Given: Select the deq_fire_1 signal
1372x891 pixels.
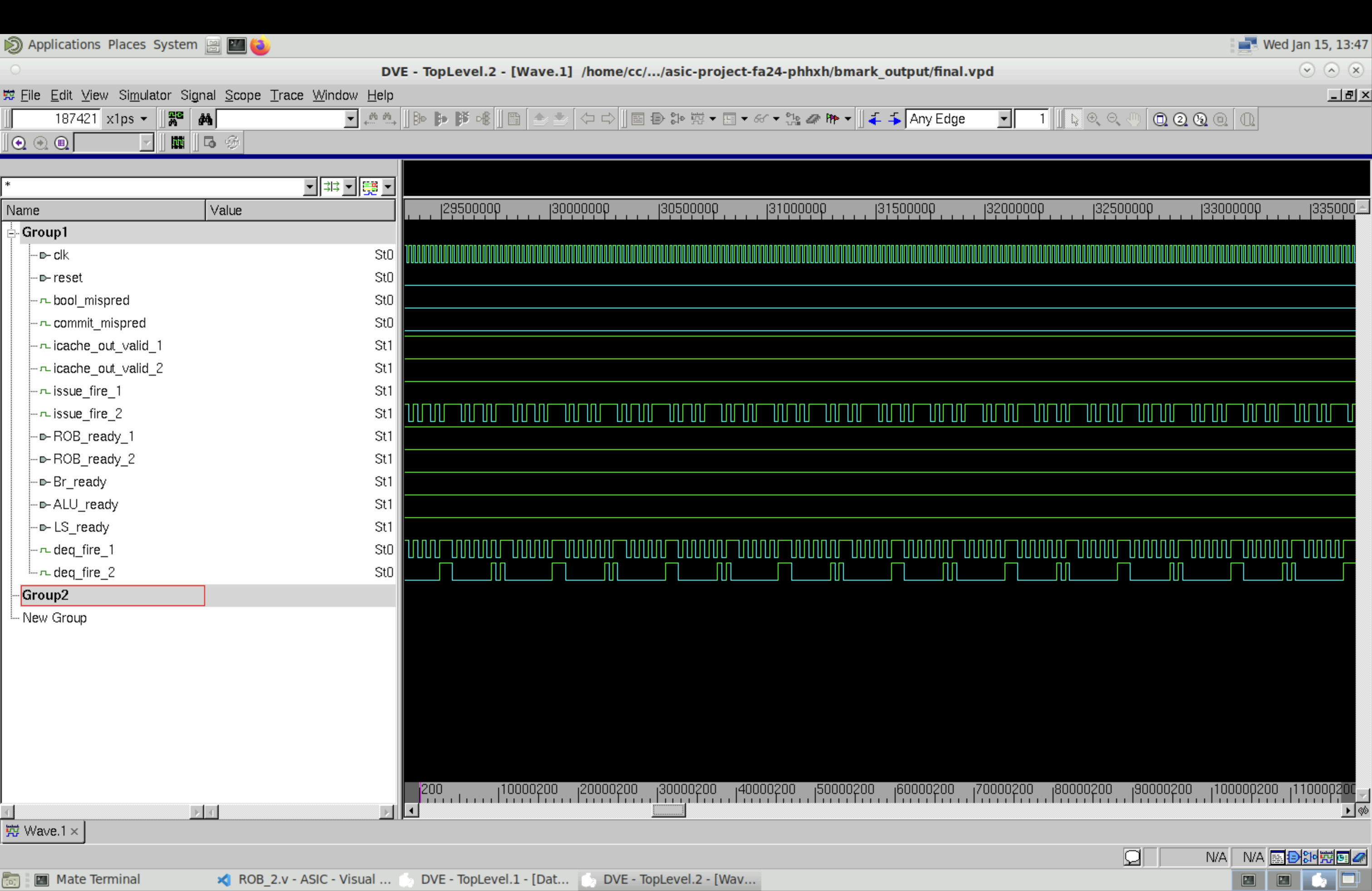Looking at the screenshot, I should point(83,550).
